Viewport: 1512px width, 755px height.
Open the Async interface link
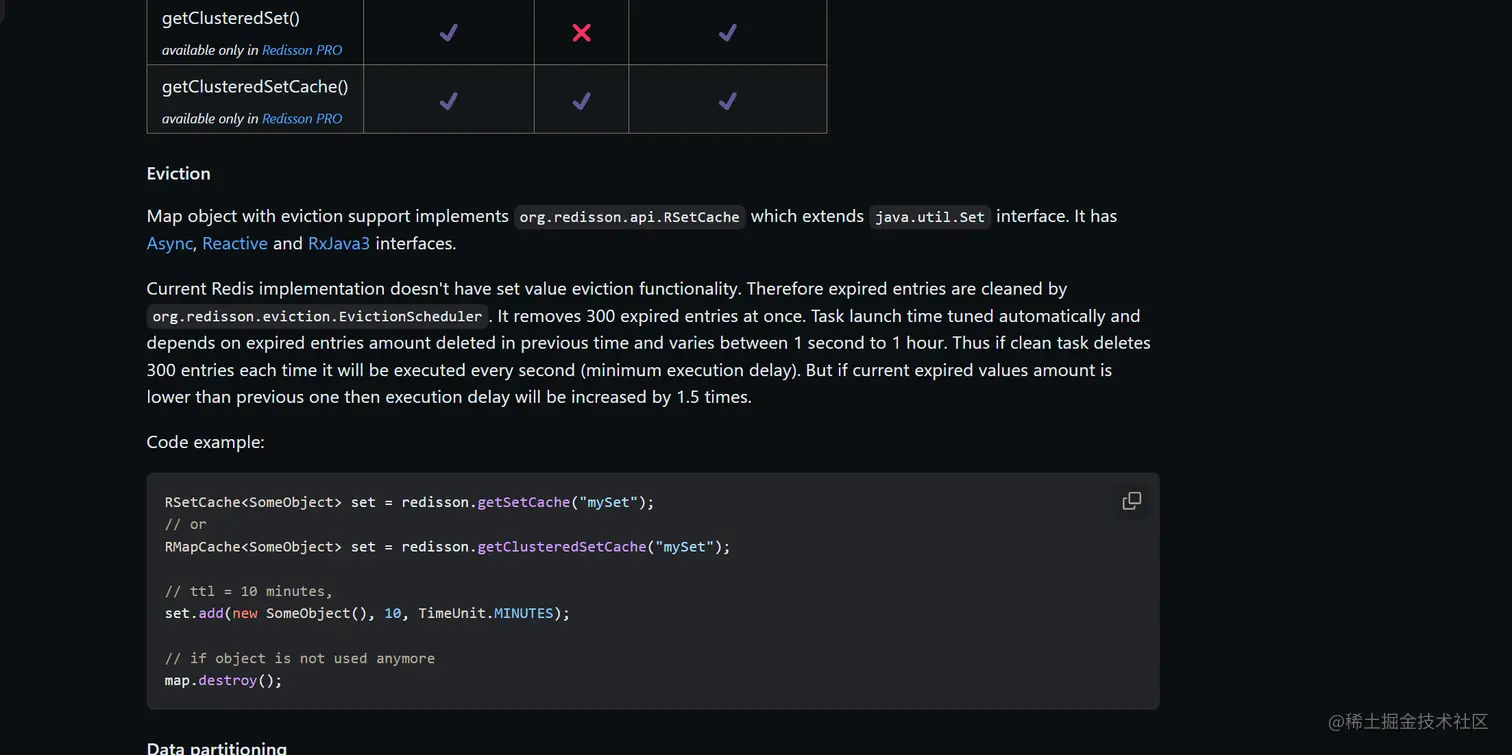(x=169, y=243)
